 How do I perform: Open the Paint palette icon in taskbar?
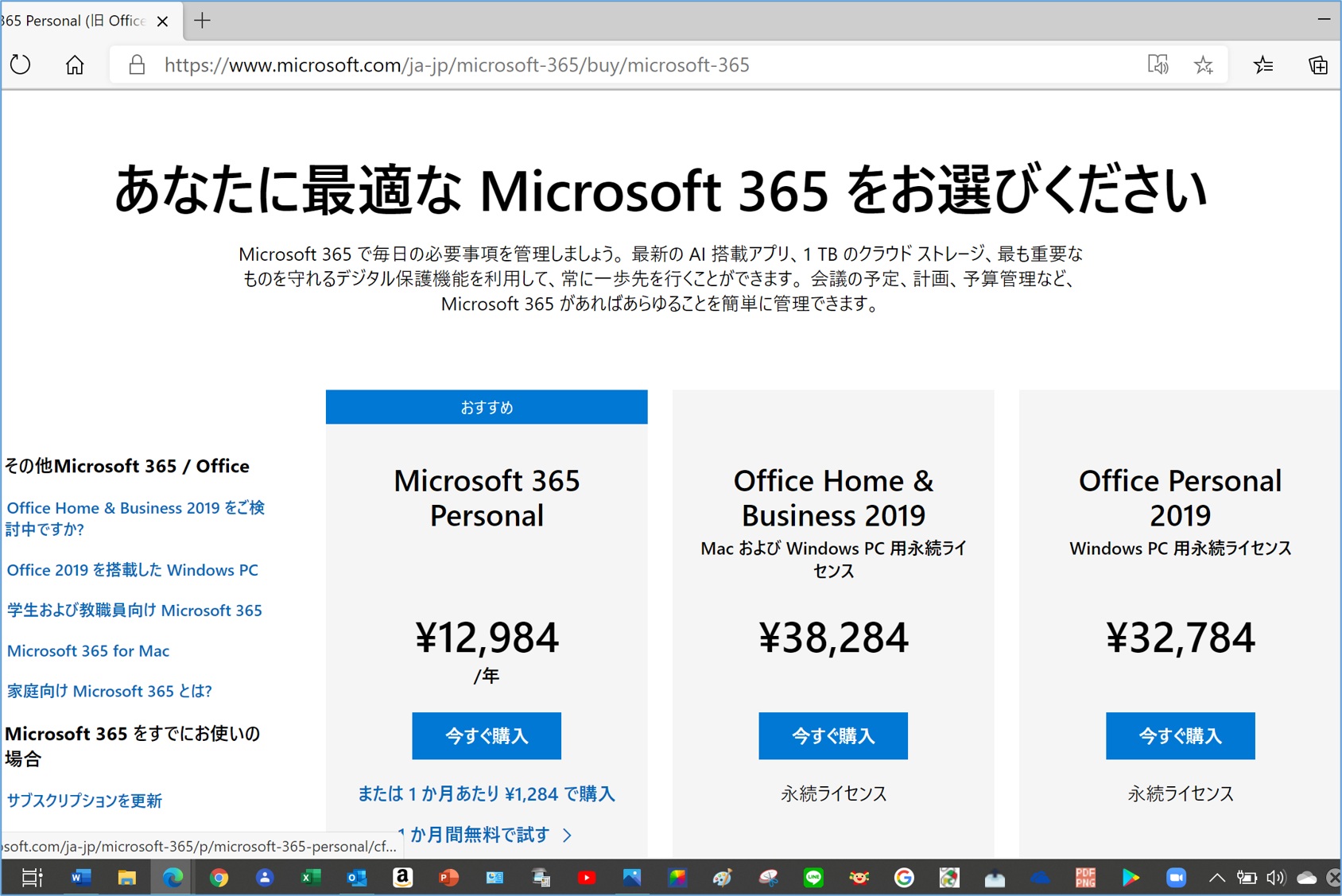click(722, 878)
